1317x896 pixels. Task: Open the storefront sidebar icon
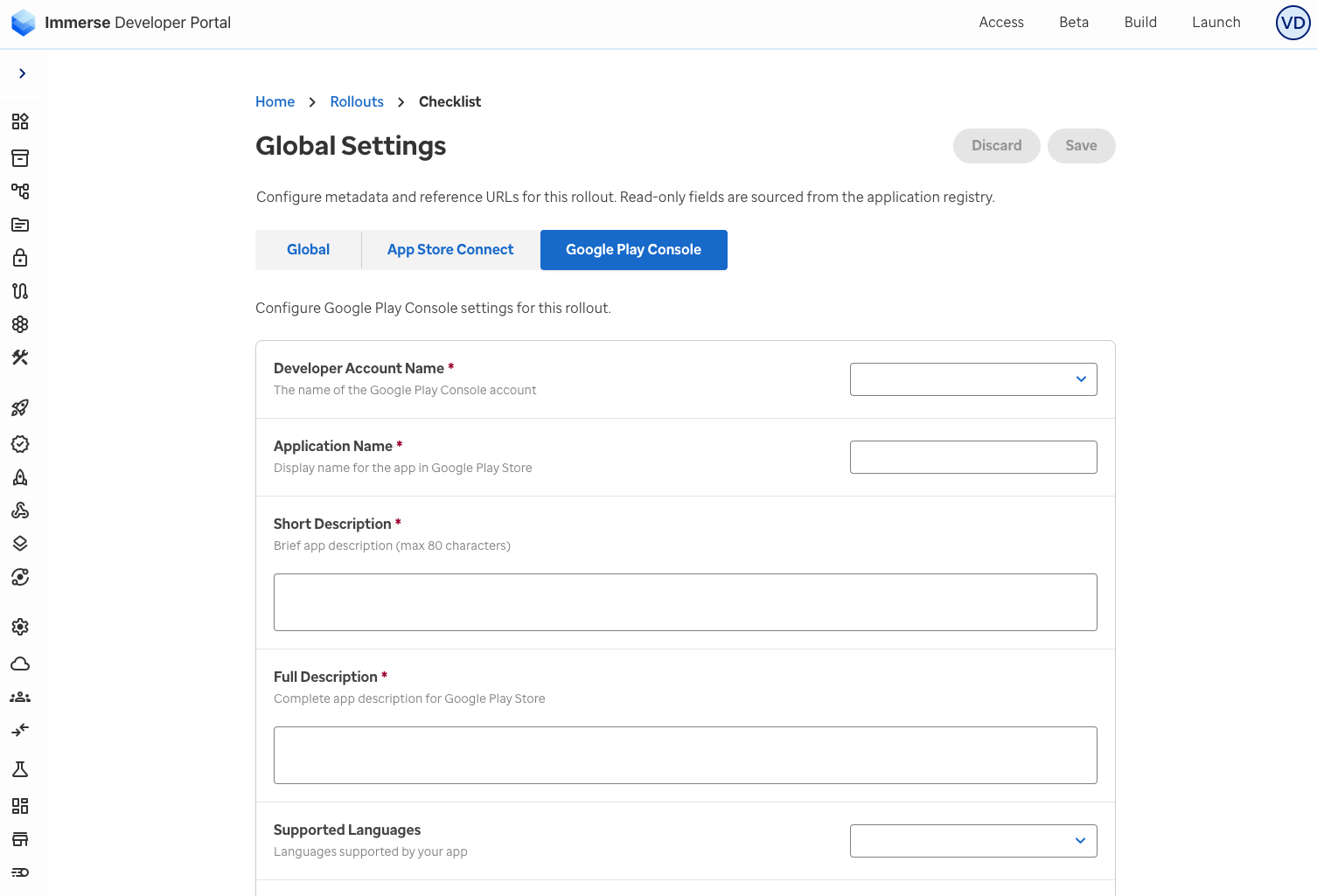(20, 839)
